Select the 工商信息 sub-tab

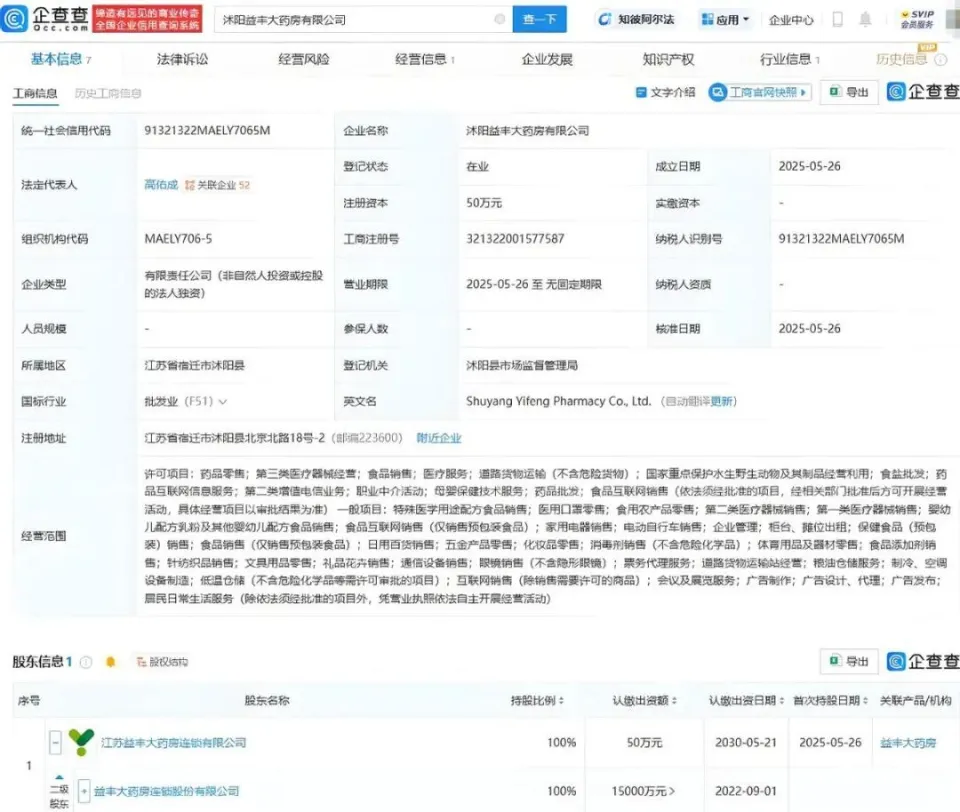coord(35,93)
